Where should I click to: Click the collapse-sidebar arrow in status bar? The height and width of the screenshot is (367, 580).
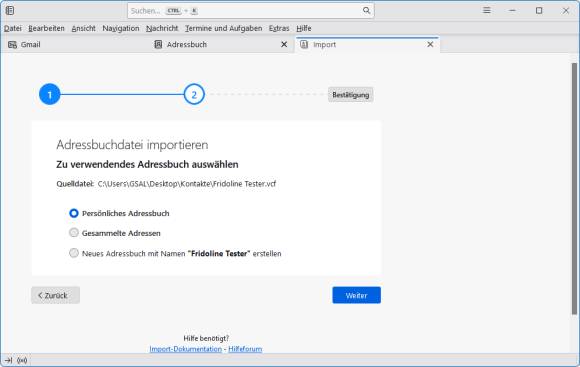(9, 360)
